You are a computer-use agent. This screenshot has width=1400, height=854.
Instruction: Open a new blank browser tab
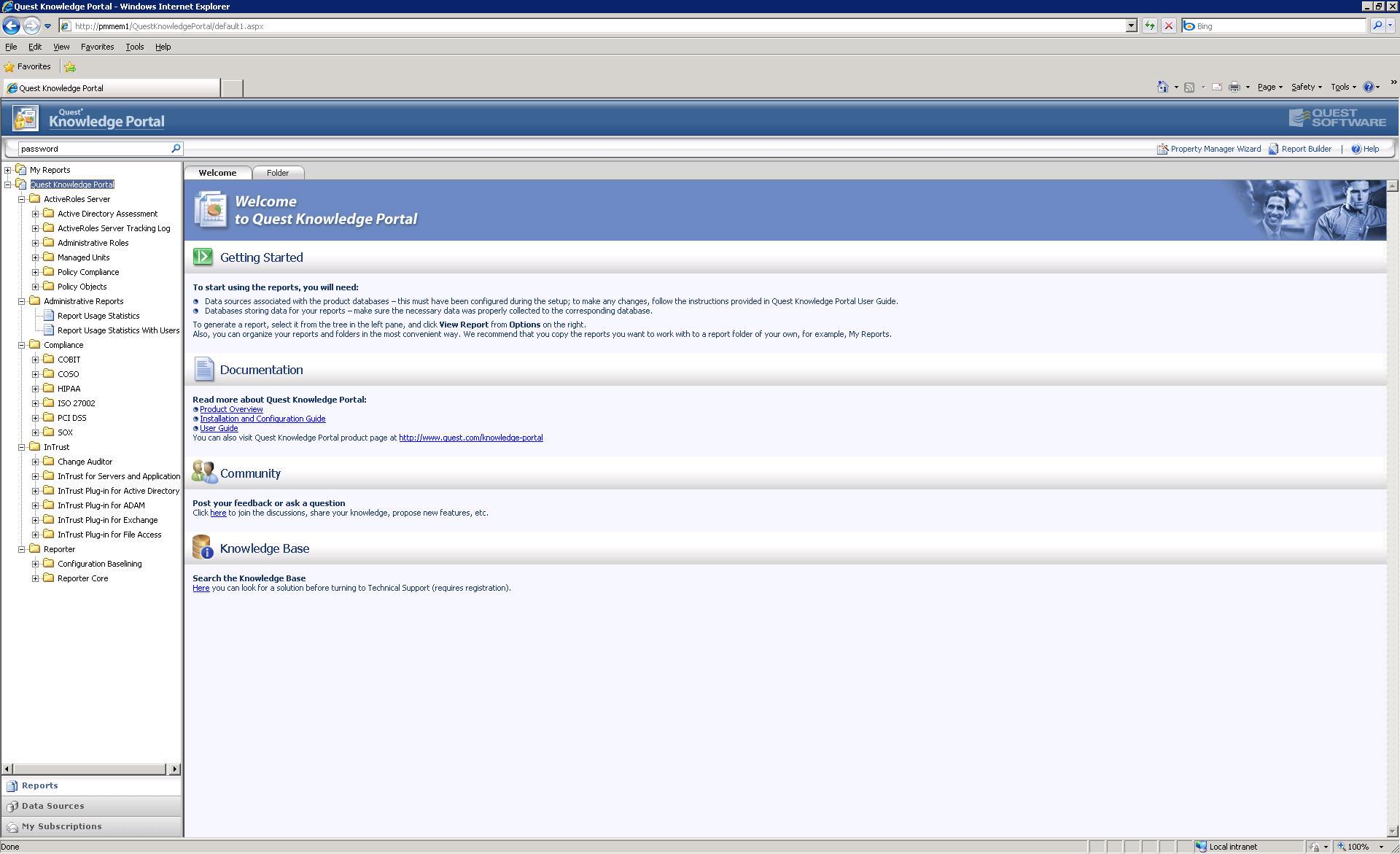[x=232, y=88]
